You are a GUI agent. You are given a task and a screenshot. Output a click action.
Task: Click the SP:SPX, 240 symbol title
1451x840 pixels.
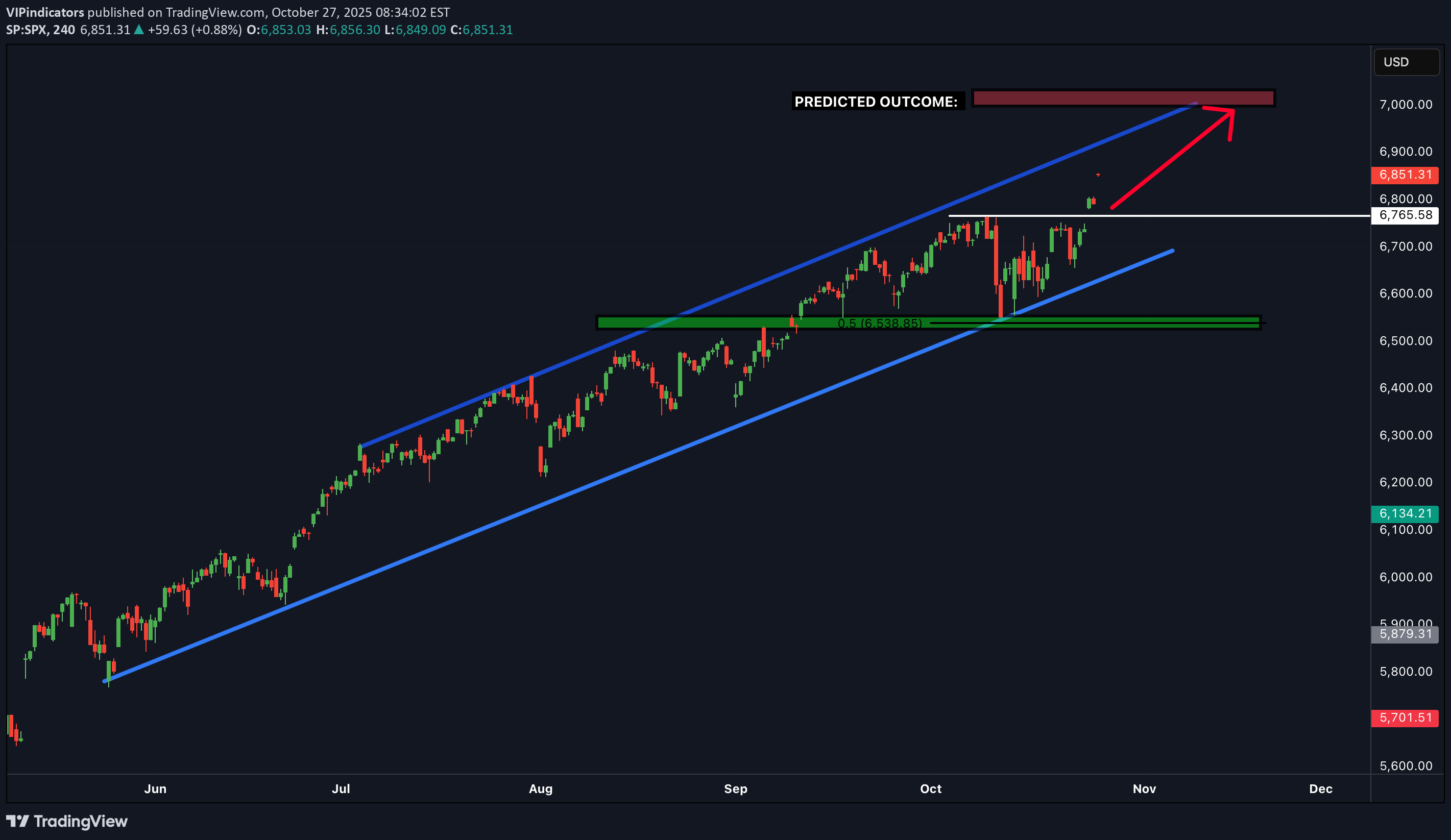click(40, 30)
